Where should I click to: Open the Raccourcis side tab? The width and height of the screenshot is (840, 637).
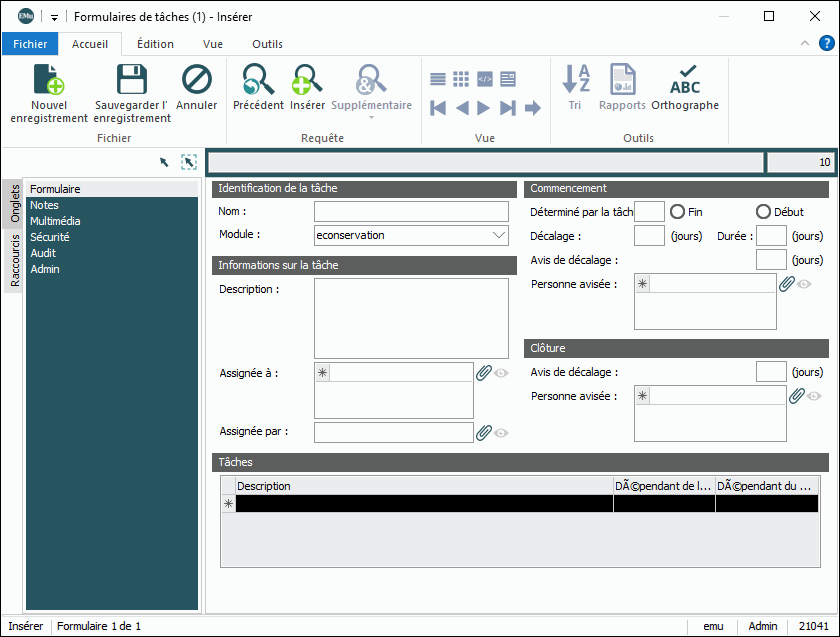(15, 260)
